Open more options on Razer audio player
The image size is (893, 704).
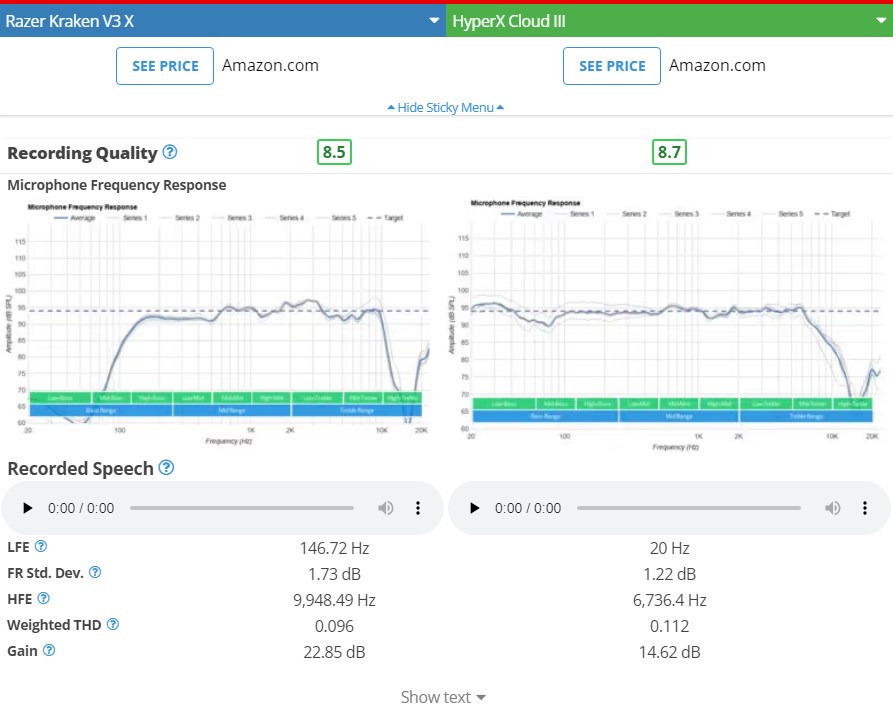coord(418,508)
